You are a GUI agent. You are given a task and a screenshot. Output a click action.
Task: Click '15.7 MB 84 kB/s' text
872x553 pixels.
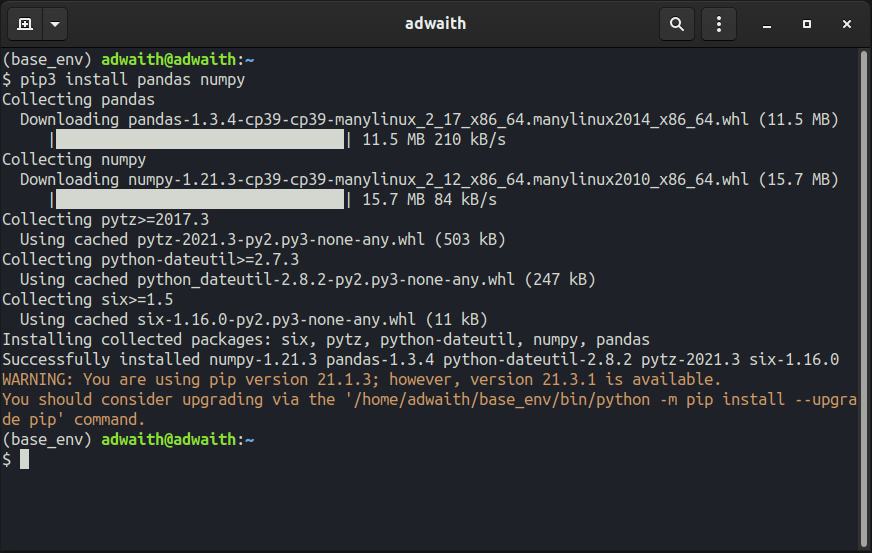tap(429, 200)
